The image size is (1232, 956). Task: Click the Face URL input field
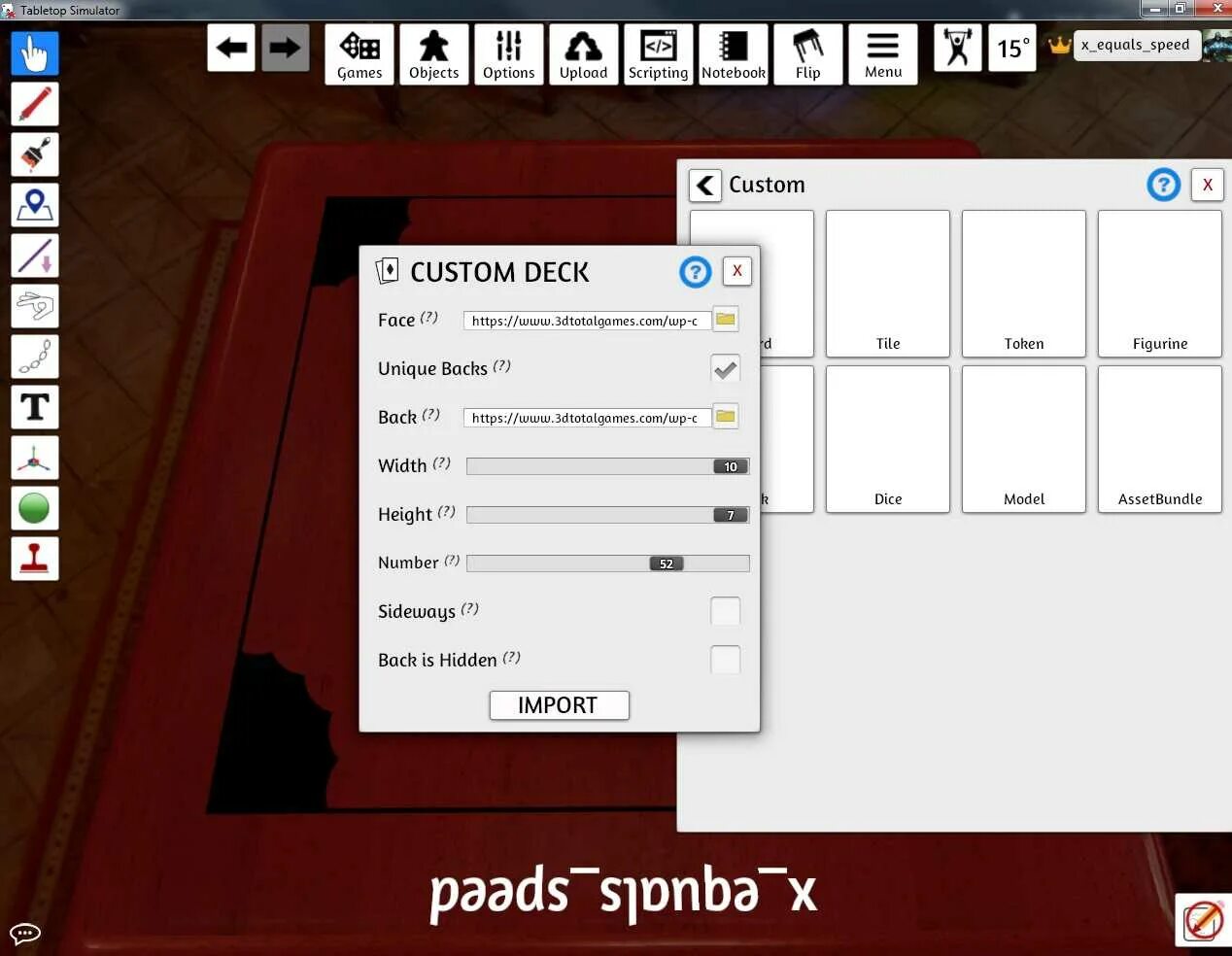click(587, 321)
